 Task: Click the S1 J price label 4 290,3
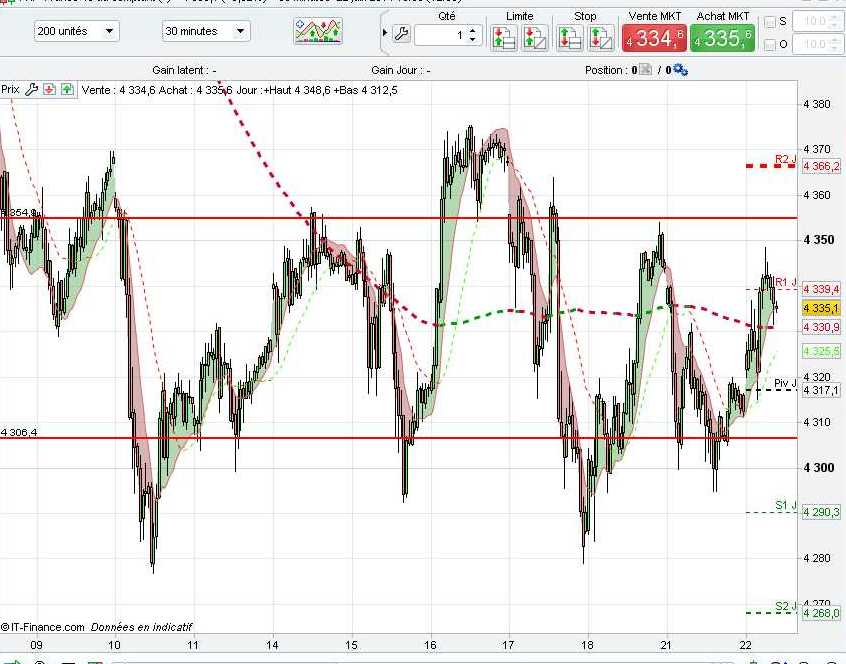(x=821, y=512)
